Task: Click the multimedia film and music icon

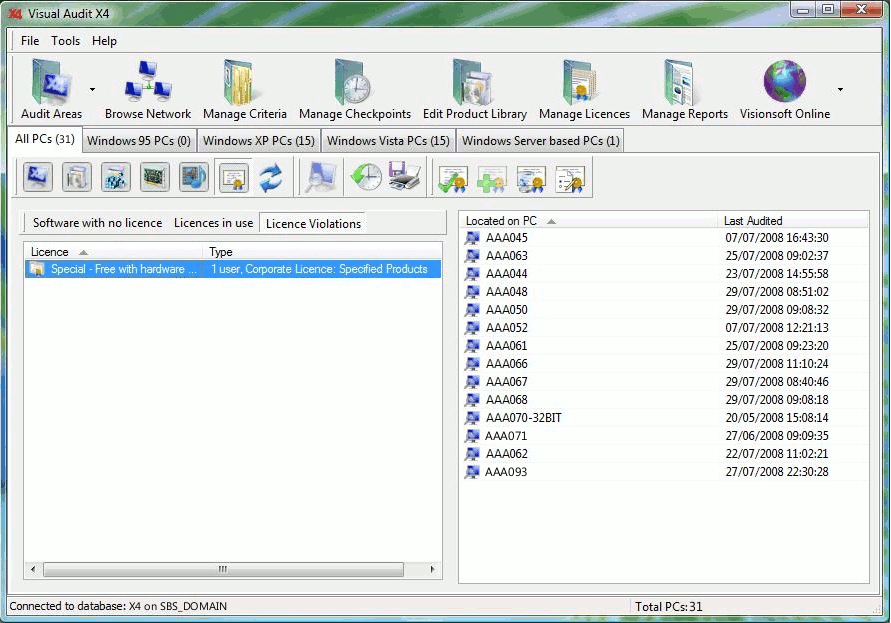Action: point(193,177)
